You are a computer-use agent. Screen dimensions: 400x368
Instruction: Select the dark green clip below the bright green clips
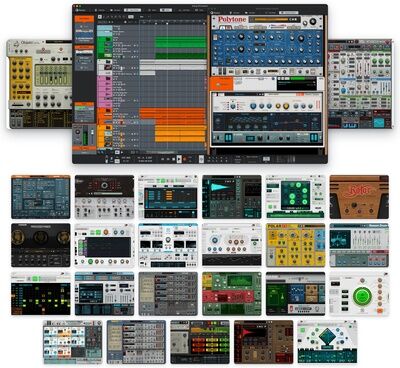181,56
